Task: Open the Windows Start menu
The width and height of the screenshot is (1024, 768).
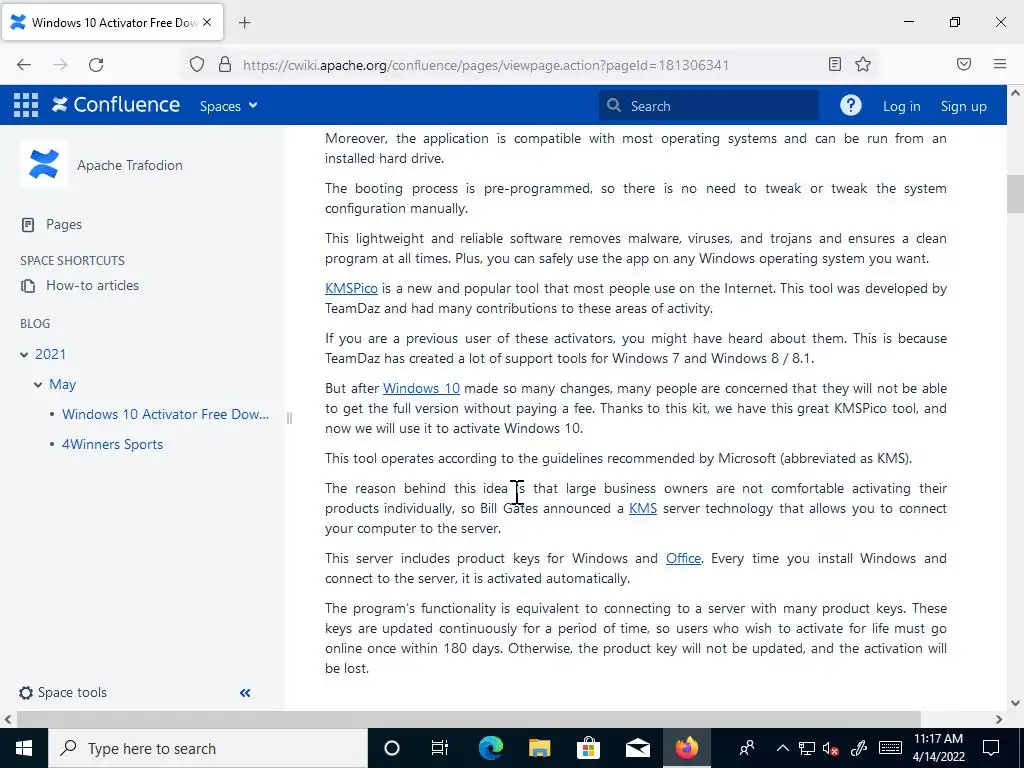Action: pyautogui.click(x=24, y=748)
